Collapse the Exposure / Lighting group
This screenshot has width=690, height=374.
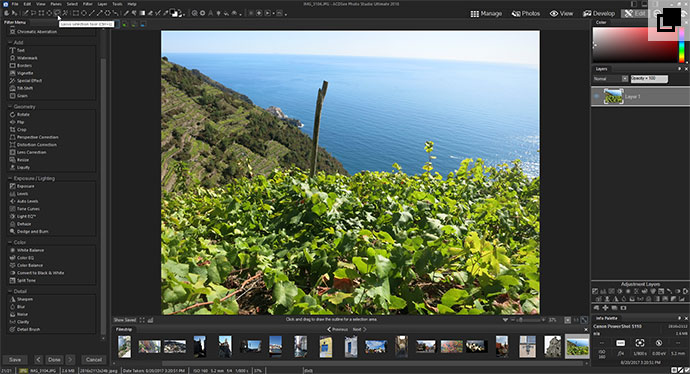coord(10,178)
